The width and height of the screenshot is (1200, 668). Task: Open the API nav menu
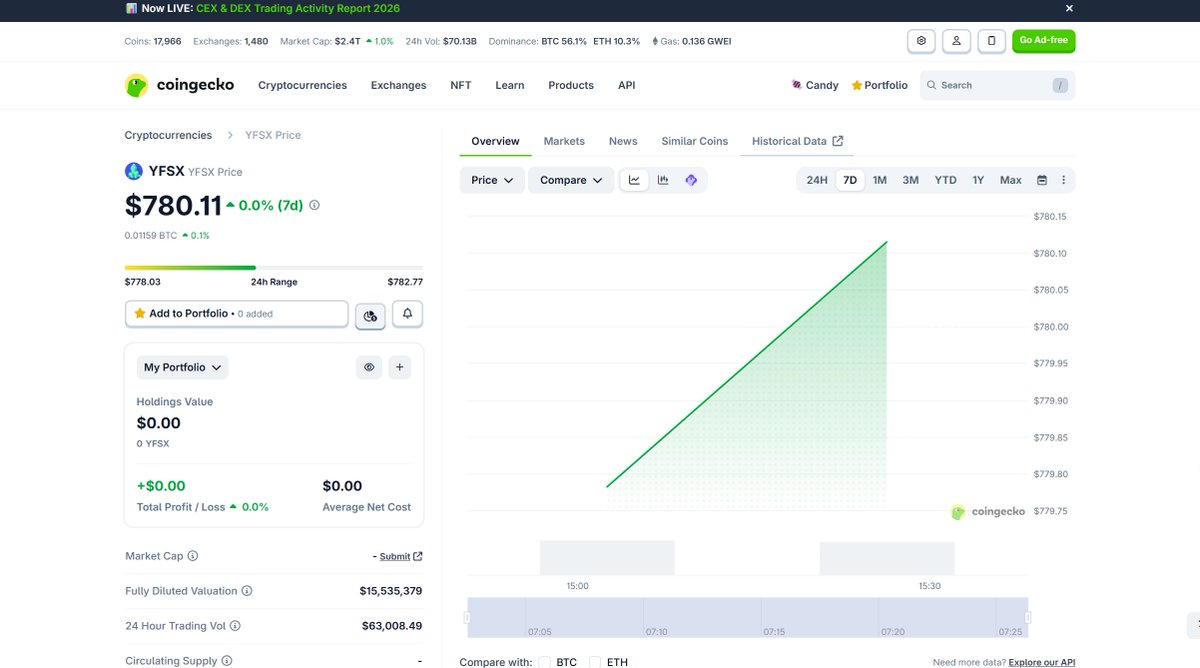point(627,85)
